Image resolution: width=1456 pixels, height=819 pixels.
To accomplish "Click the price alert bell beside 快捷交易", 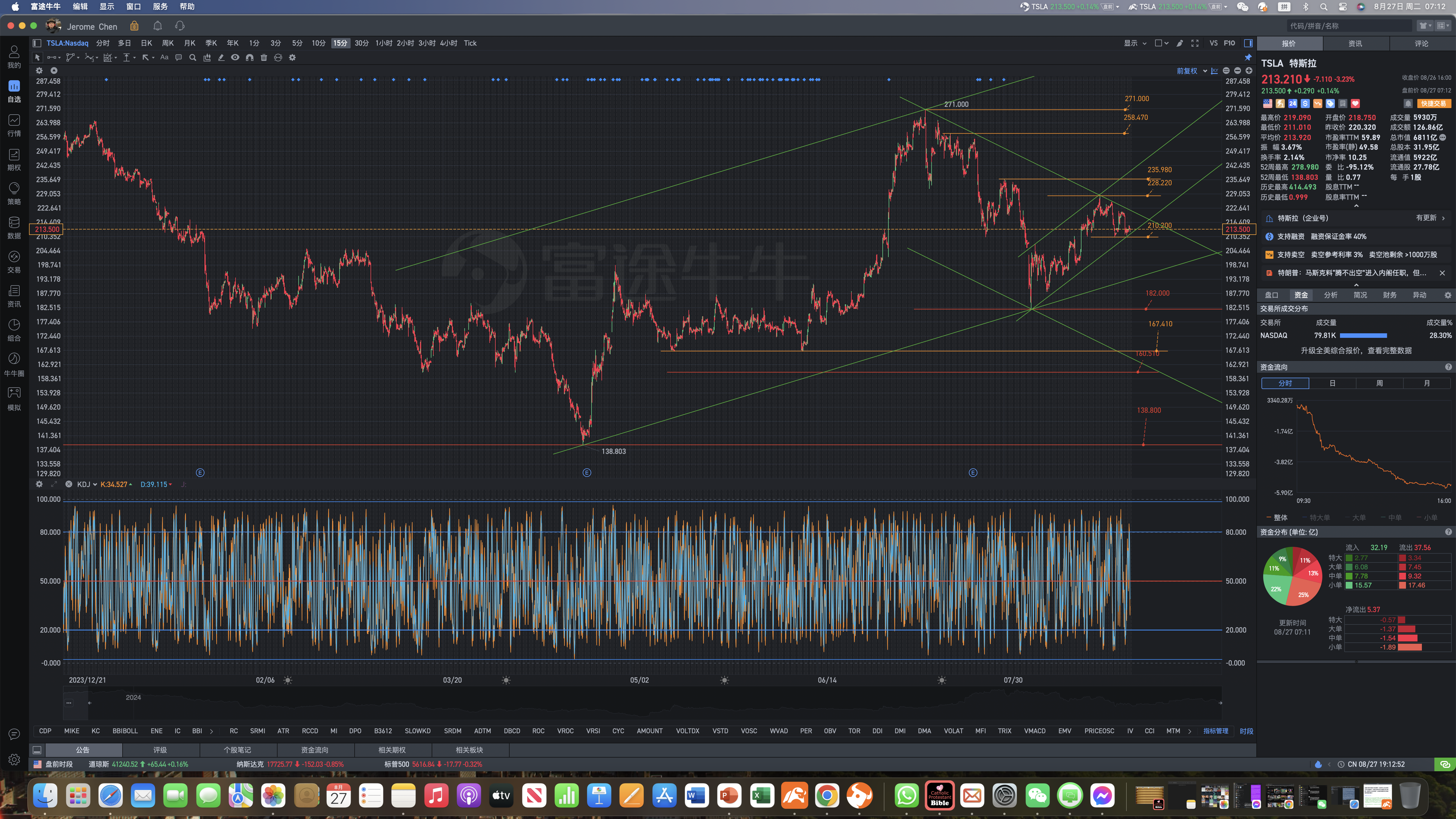I will click(1409, 104).
